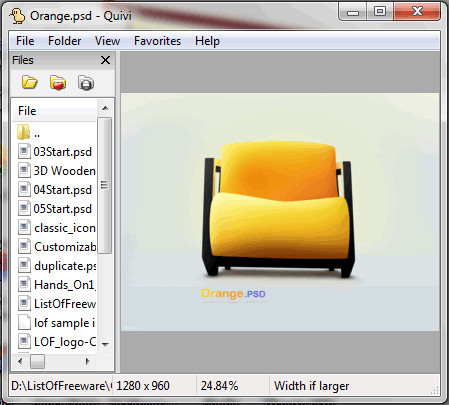Click the drives icon in Files panel

(x=86, y=83)
